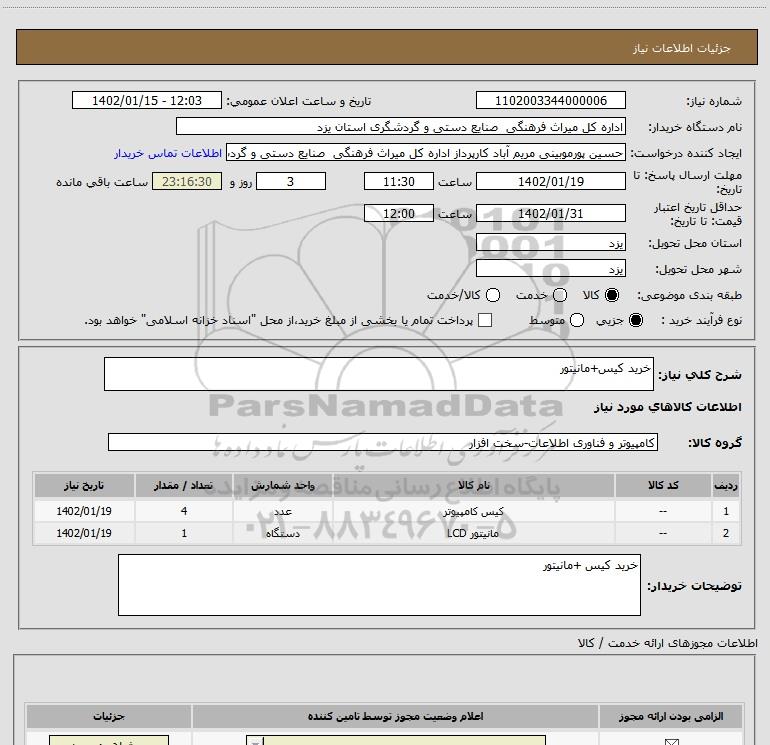
Task: Click the details button in license row
Action: tap(109, 741)
